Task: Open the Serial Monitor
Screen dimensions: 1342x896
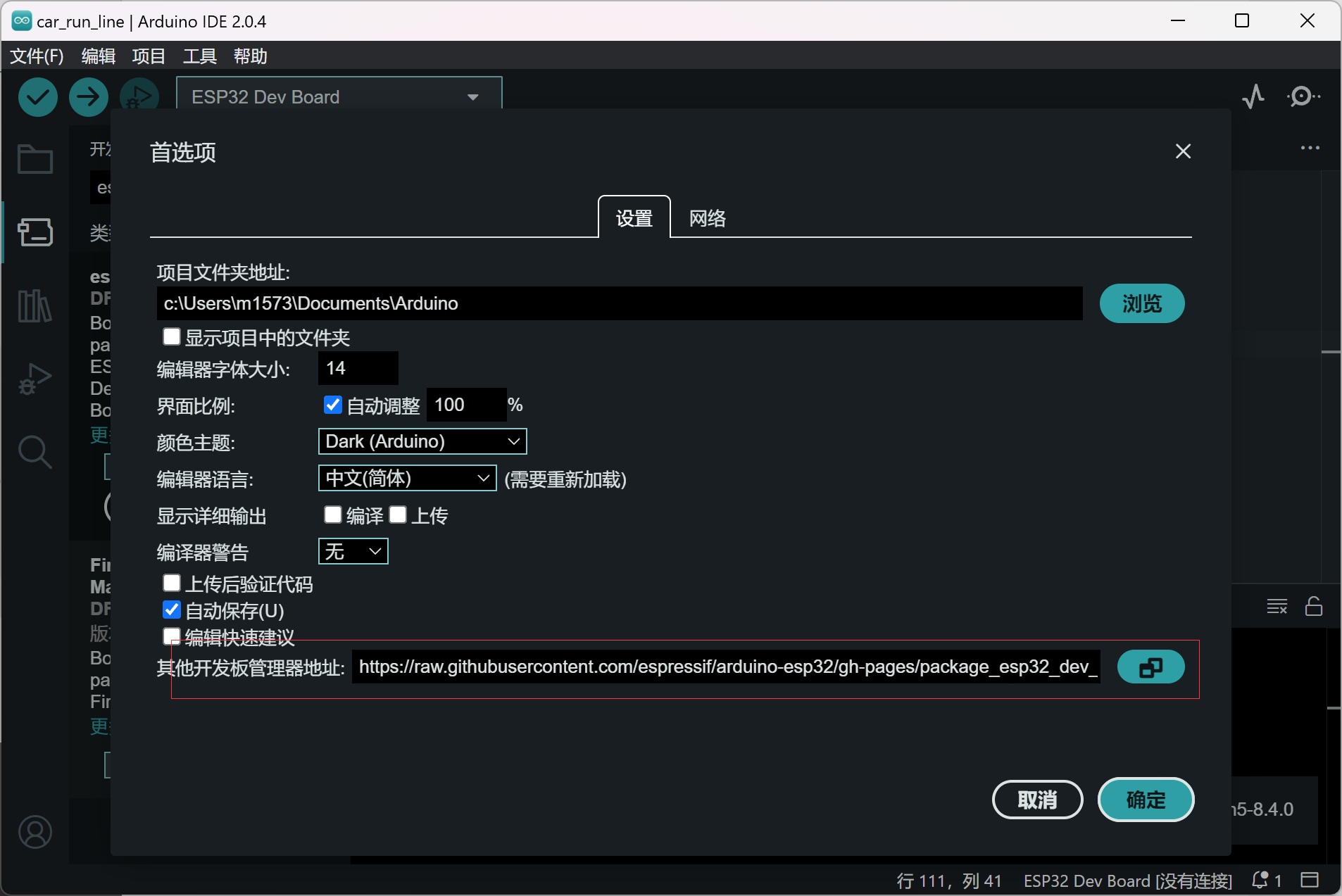Action: click(x=1303, y=96)
